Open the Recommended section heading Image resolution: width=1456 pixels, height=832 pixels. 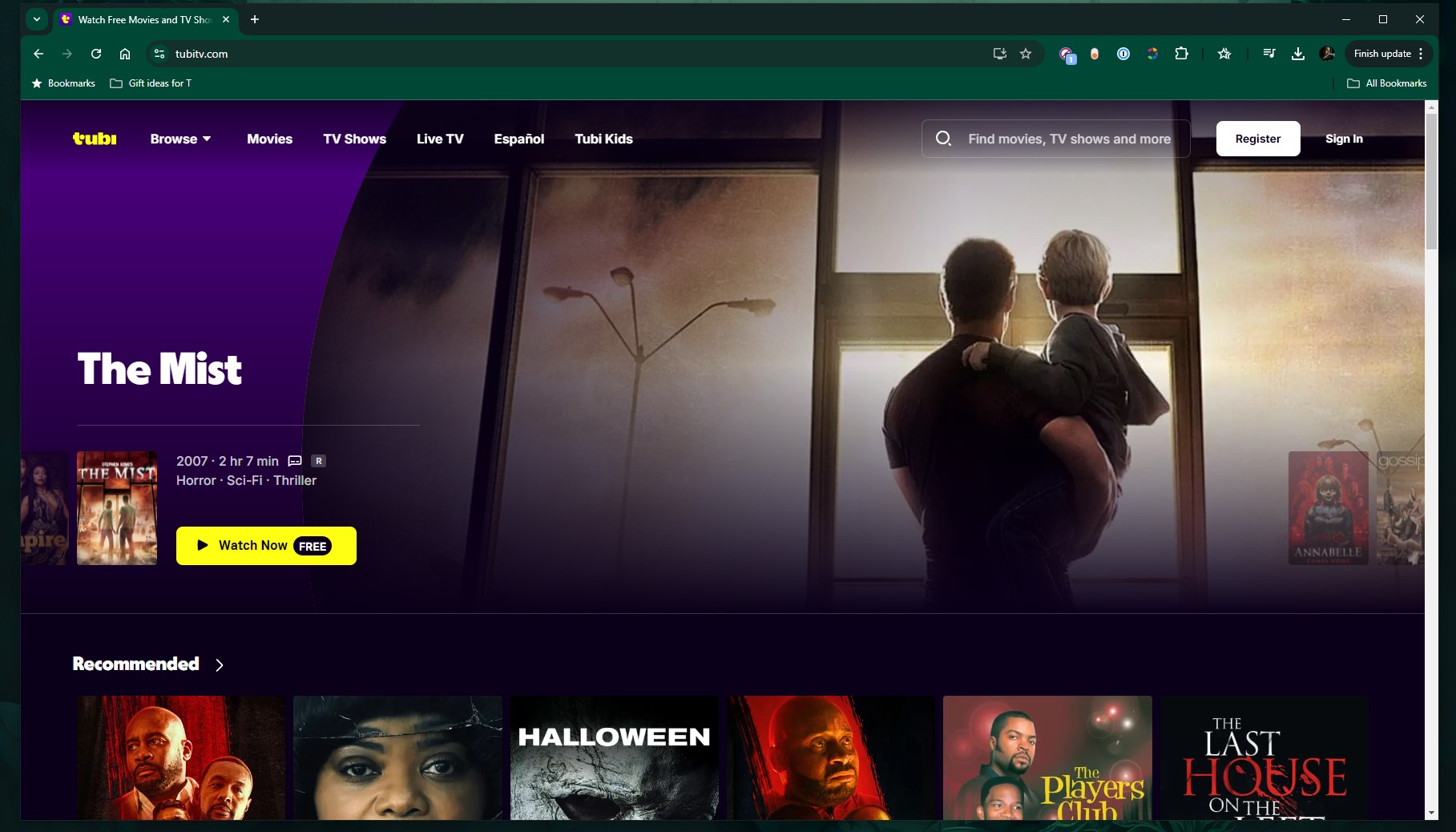point(135,664)
